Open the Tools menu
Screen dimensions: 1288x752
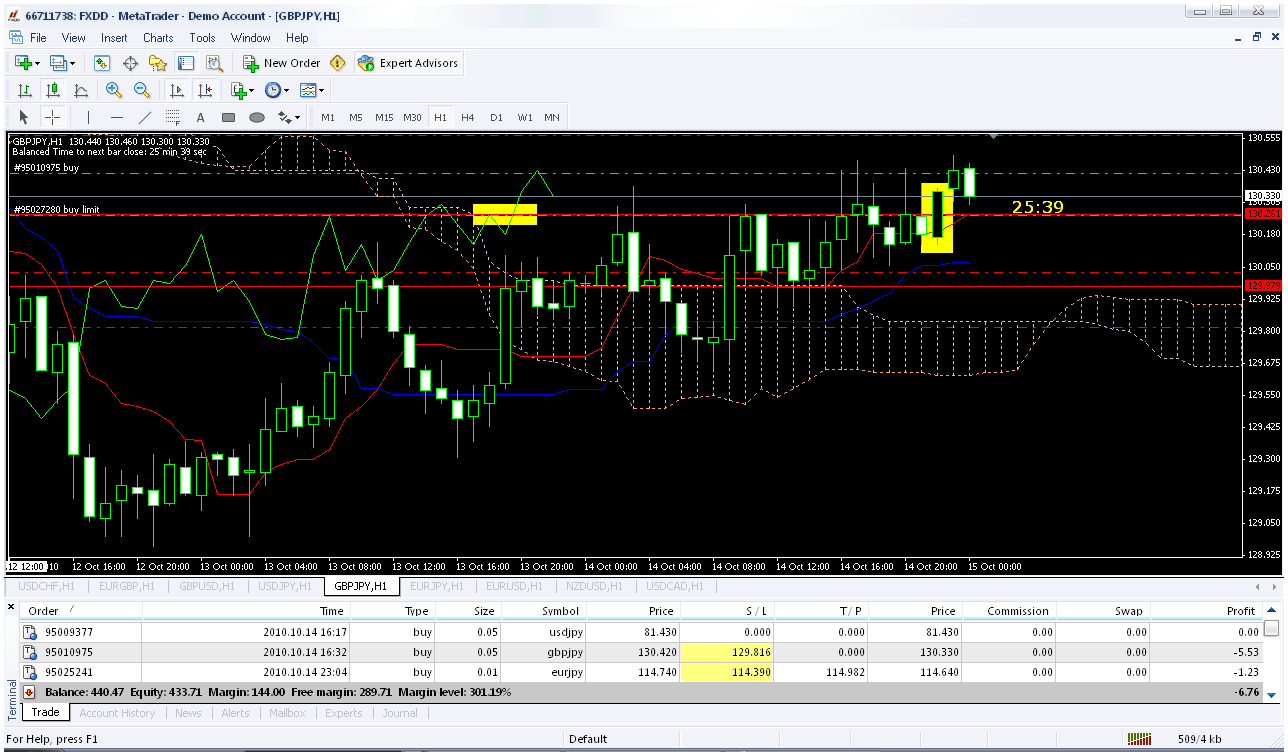pyautogui.click(x=202, y=38)
